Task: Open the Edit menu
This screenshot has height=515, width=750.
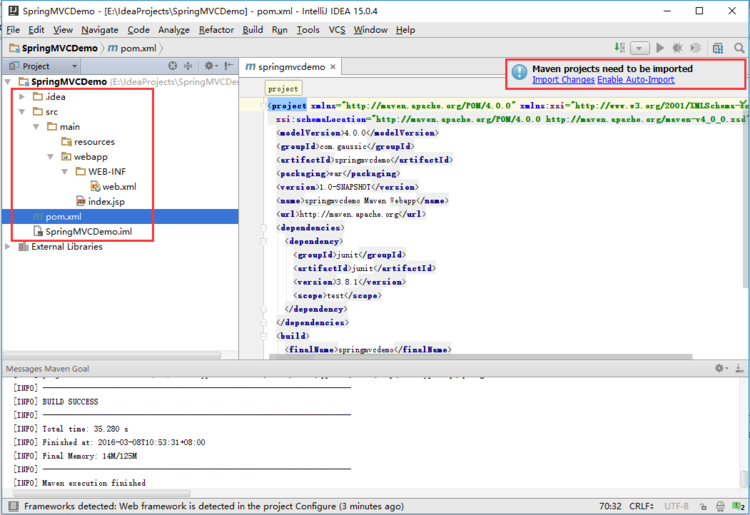Action: pyautogui.click(x=36, y=30)
